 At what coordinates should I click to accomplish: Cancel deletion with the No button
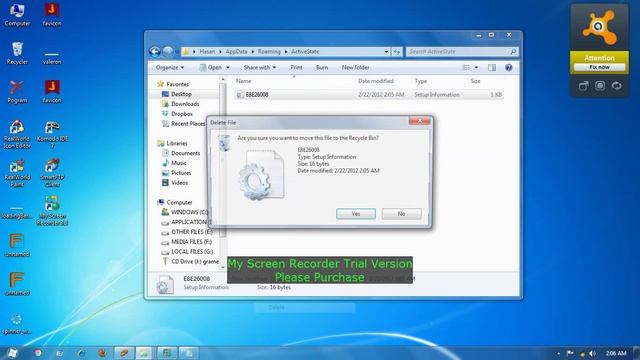(401, 214)
